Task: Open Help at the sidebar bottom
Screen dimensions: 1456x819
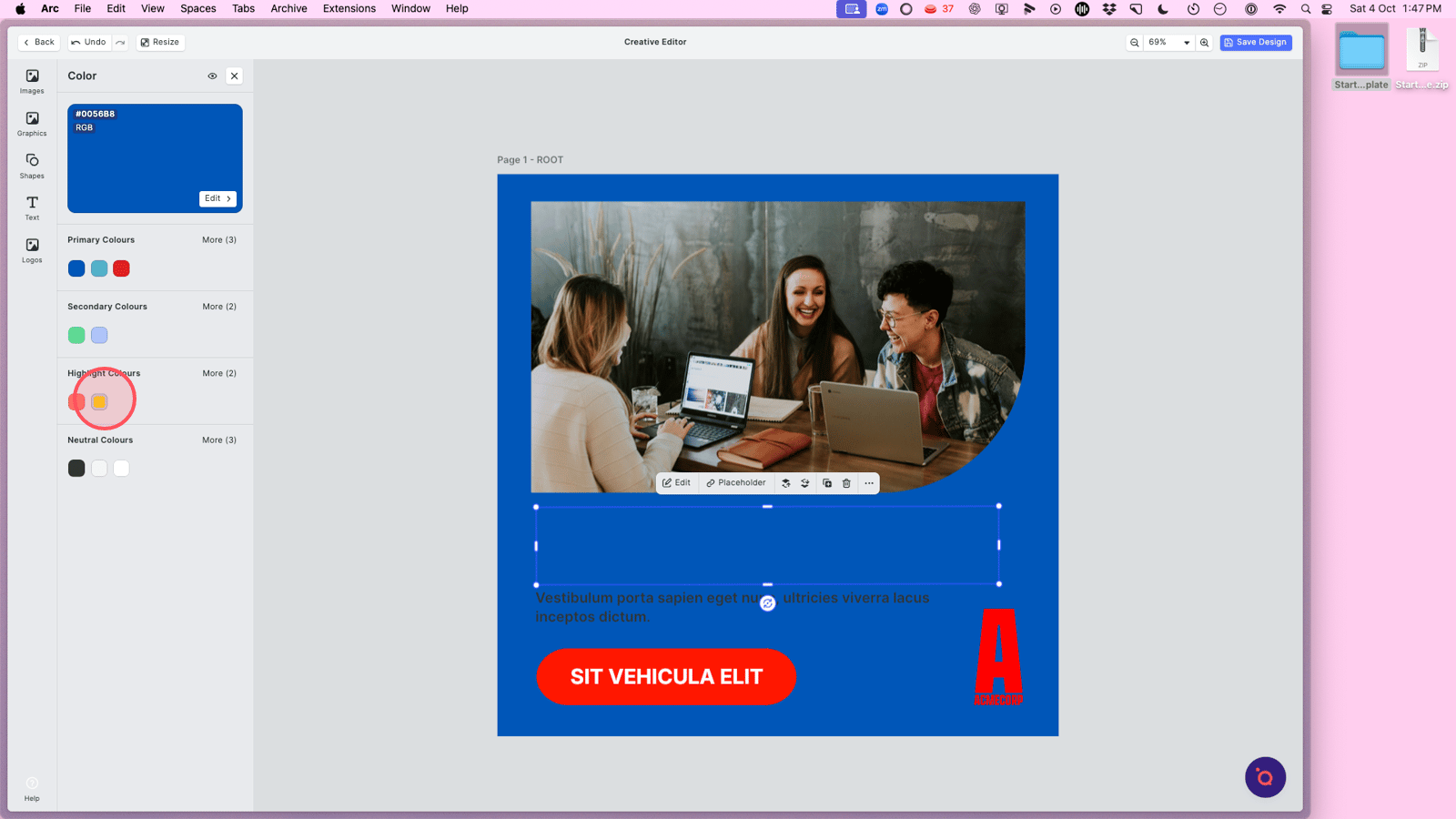Action: click(32, 789)
